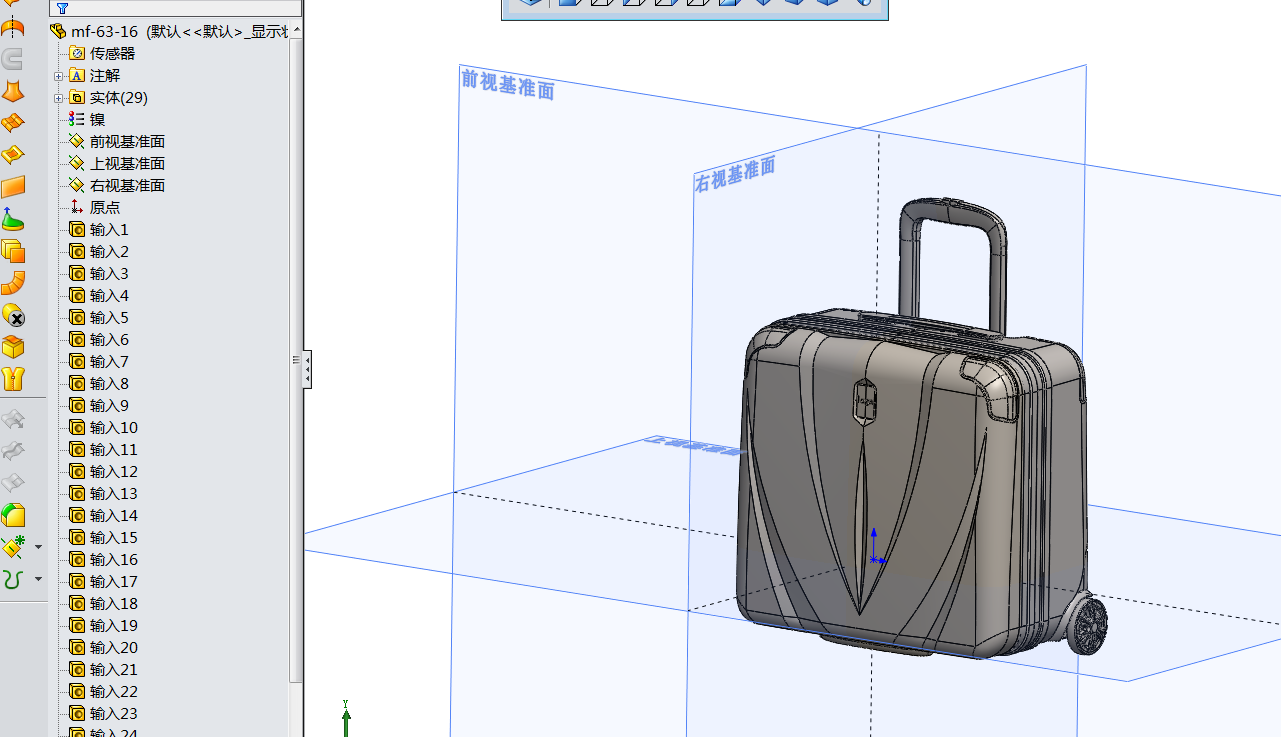Select the 输入6 feature

pos(99,340)
